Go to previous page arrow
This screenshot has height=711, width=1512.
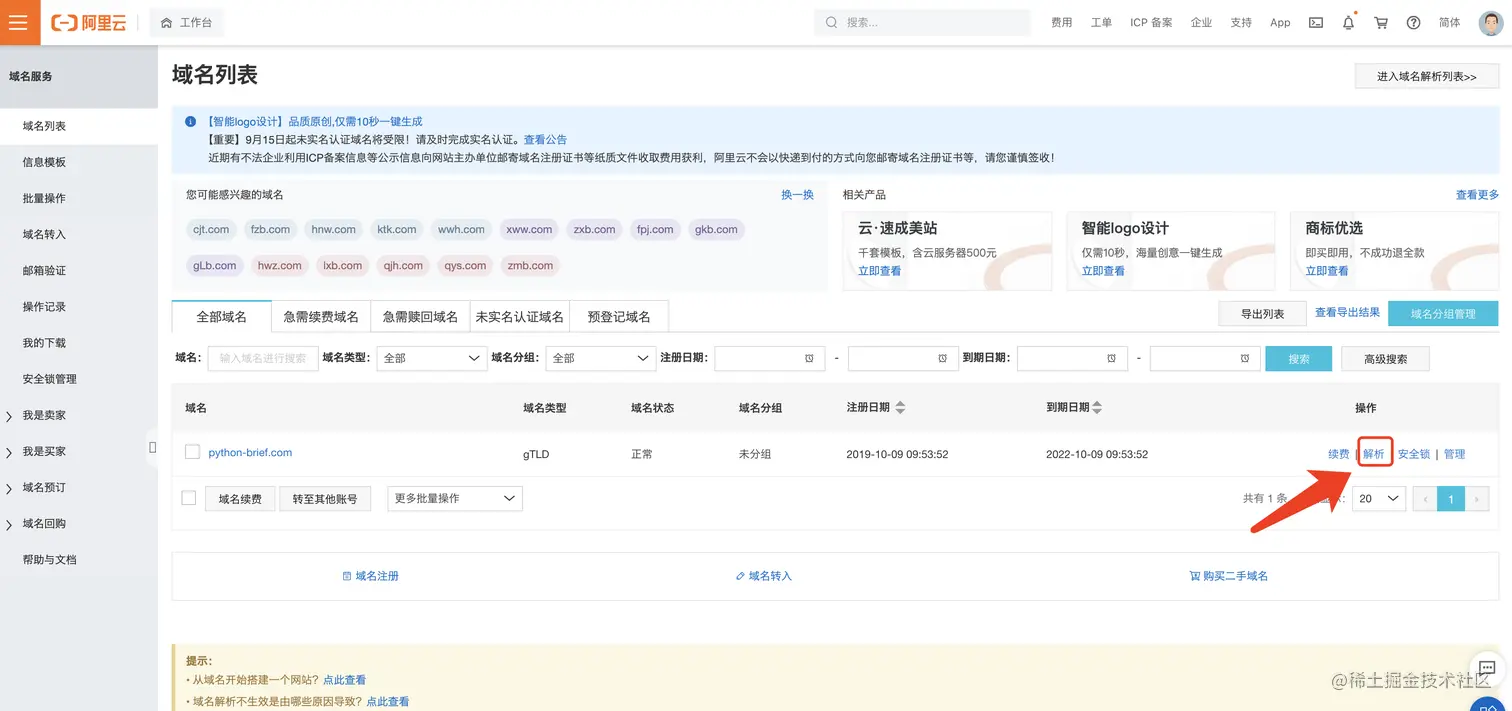pos(1425,499)
